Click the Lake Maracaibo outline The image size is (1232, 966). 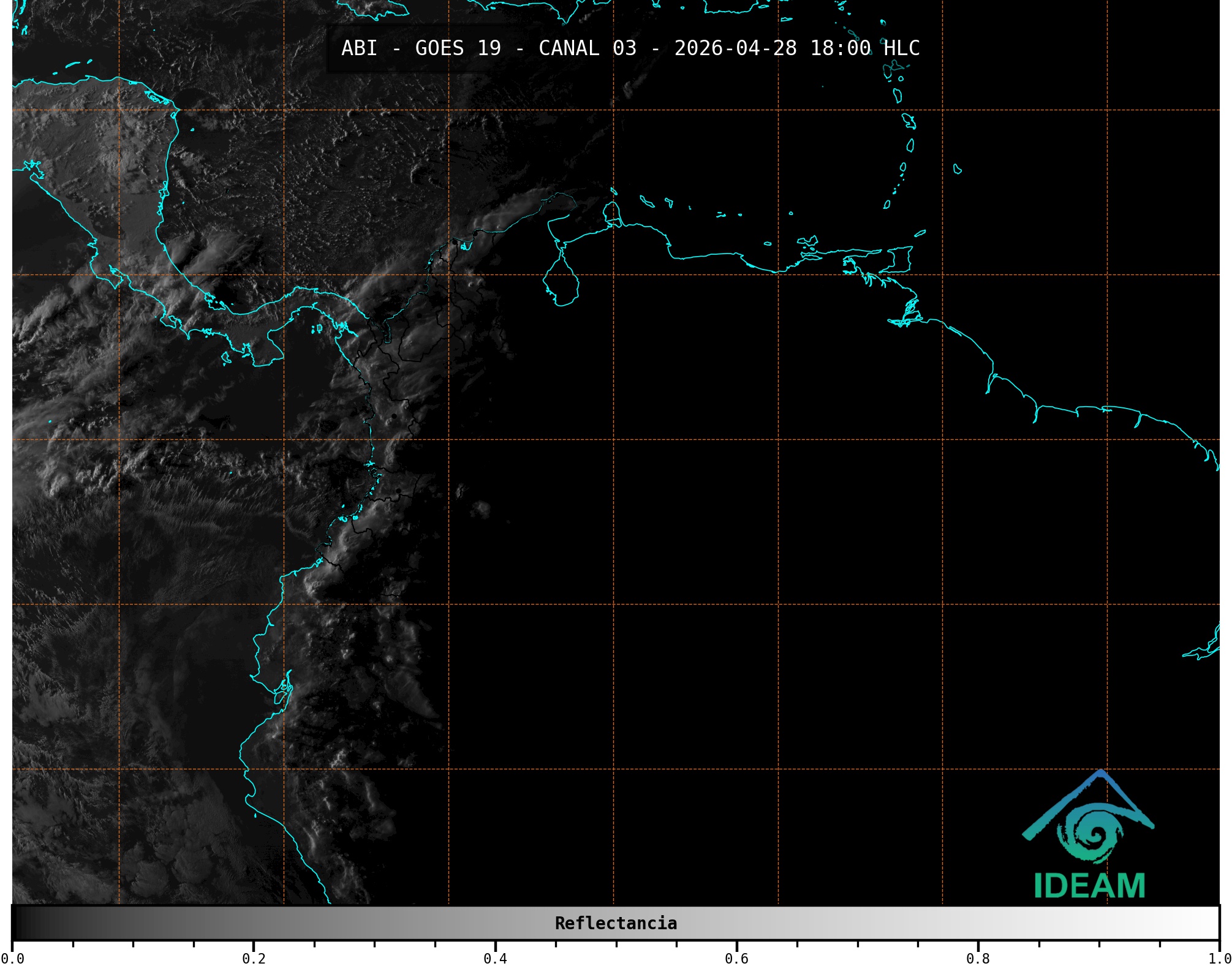point(561,283)
